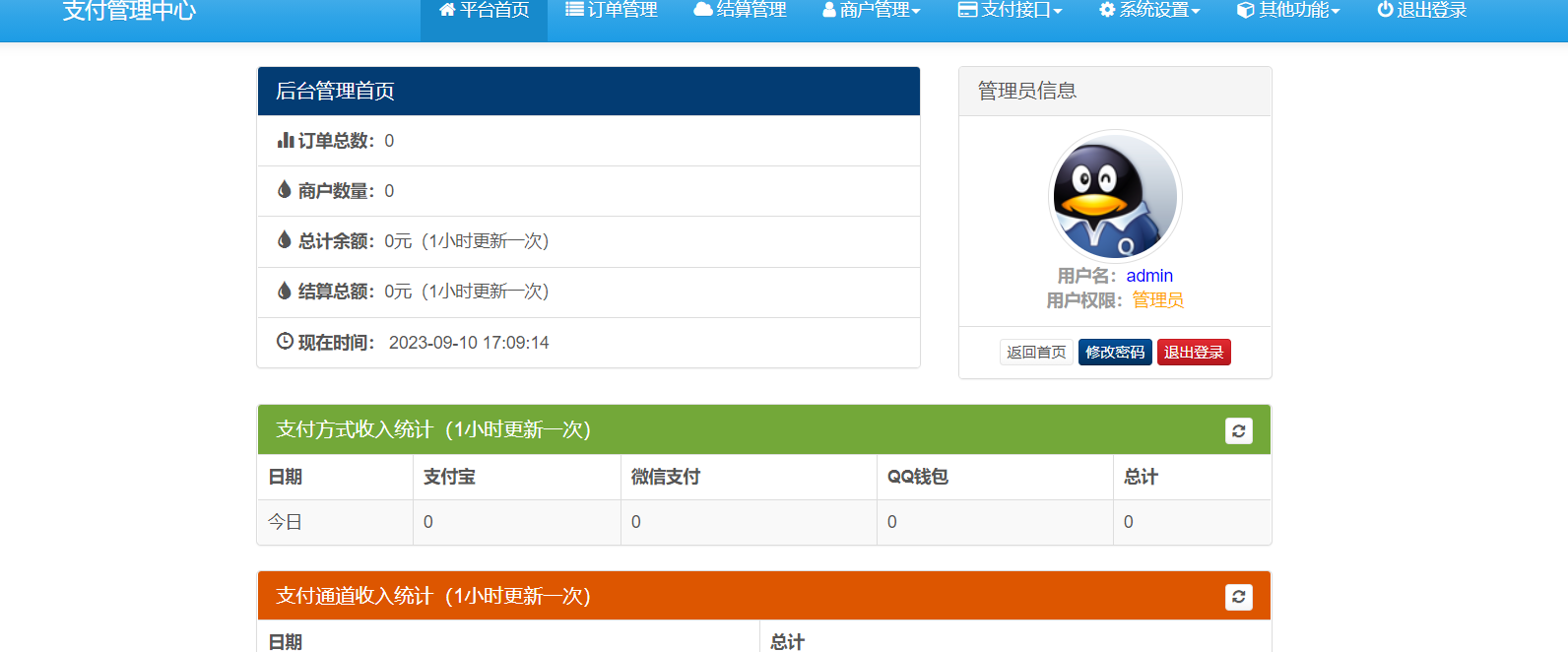Open 订单管理 from the top navigation
Screen dimensions: 1568x652
(612, 11)
